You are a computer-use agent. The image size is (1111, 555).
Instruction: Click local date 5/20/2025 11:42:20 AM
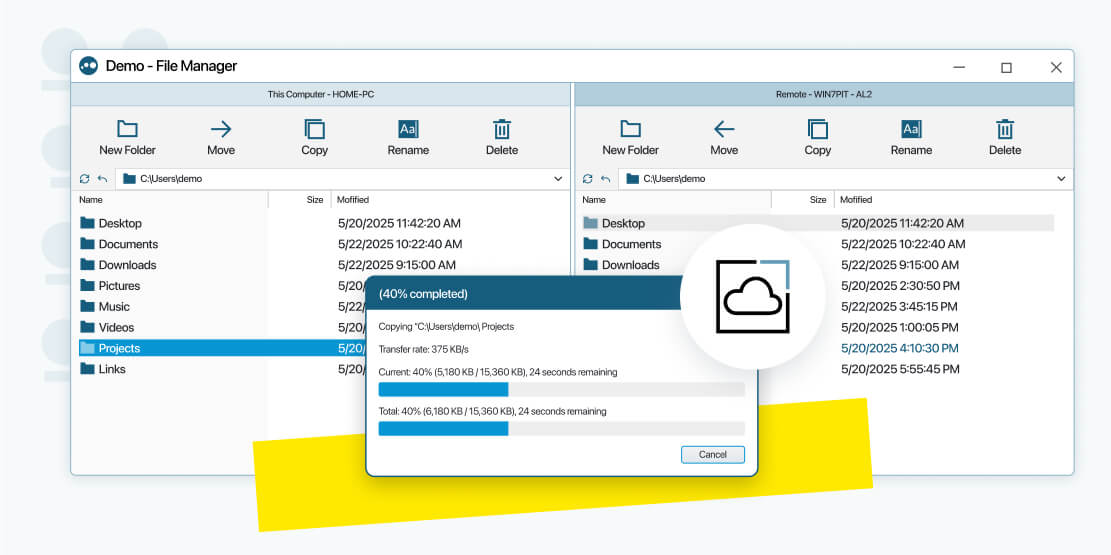click(x=400, y=223)
